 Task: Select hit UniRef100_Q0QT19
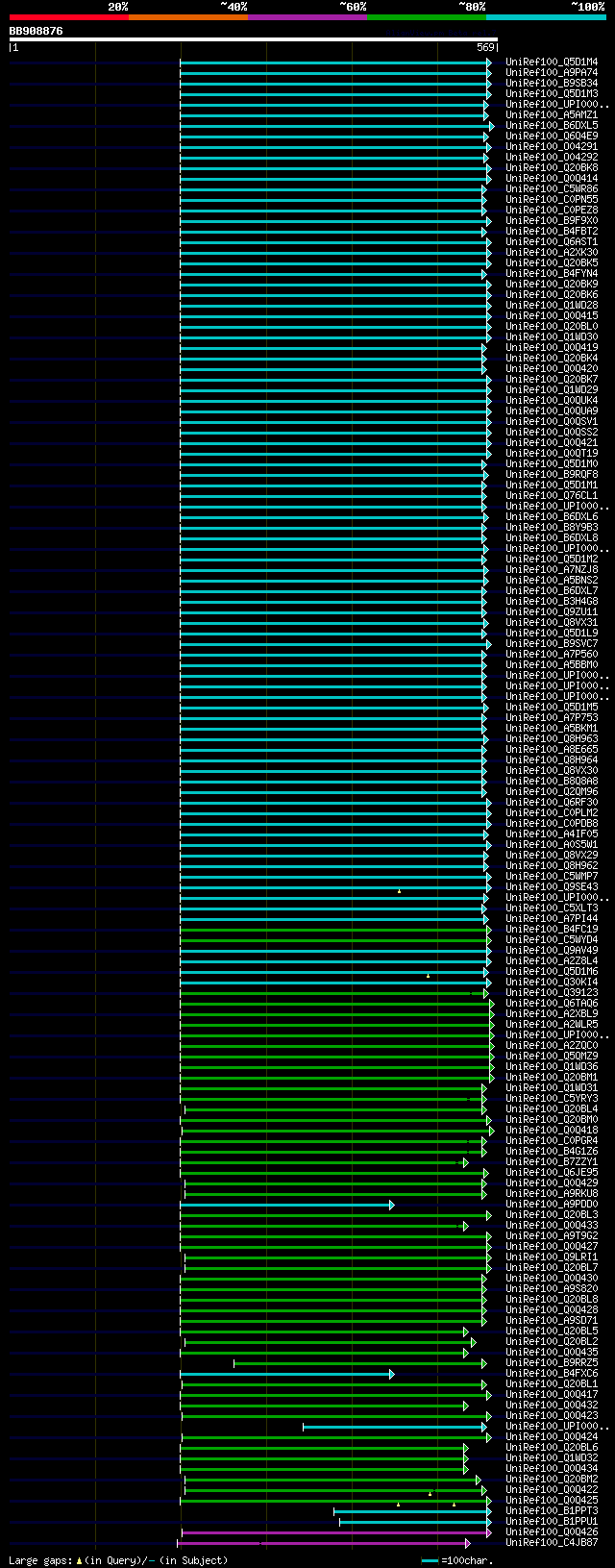pyautogui.click(x=552, y=454)
